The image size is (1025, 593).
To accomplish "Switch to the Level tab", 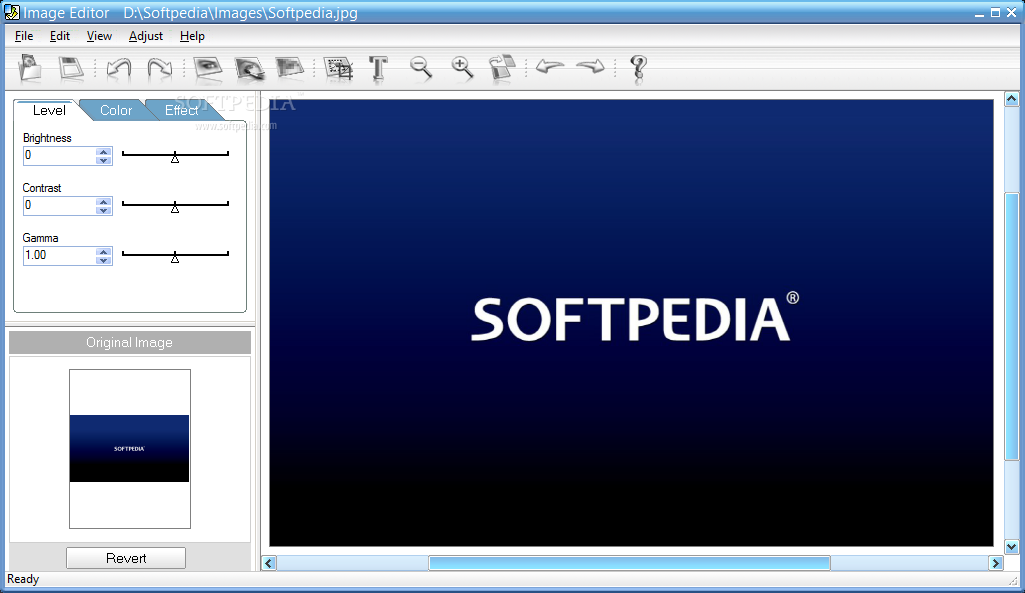I will (x=49, y=110).
